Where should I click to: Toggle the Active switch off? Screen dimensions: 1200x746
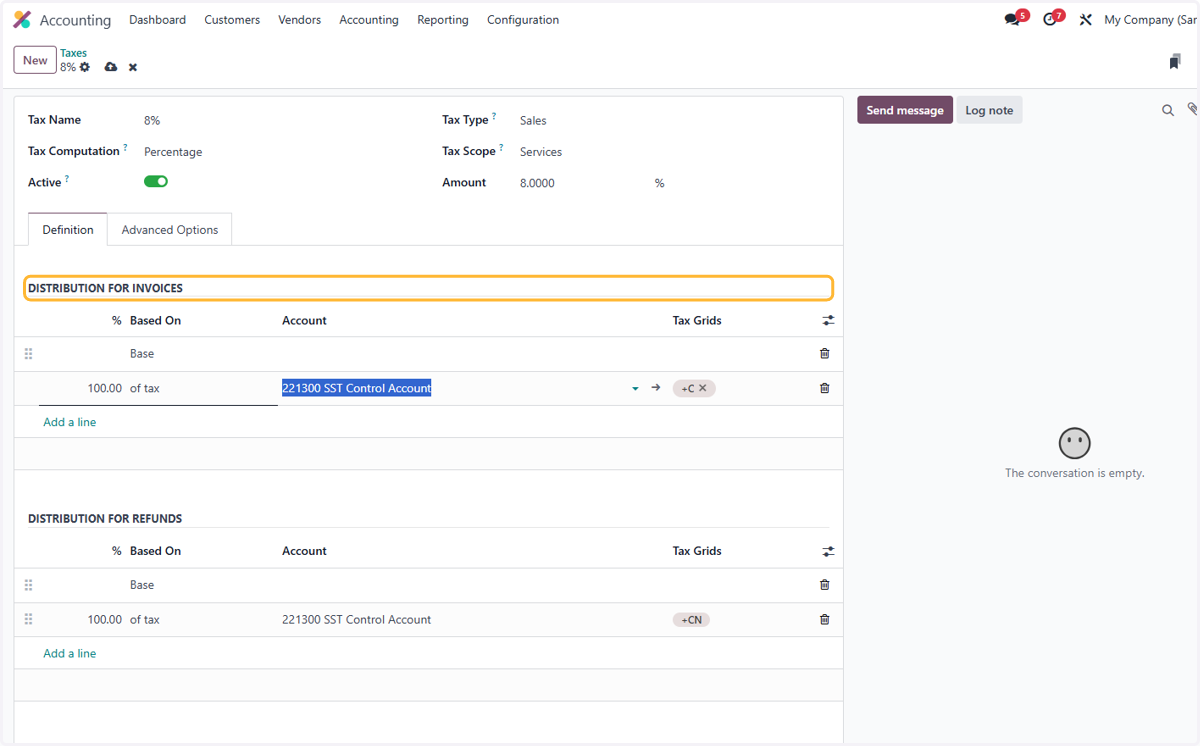pyautogui.click(x=156, y=181)
